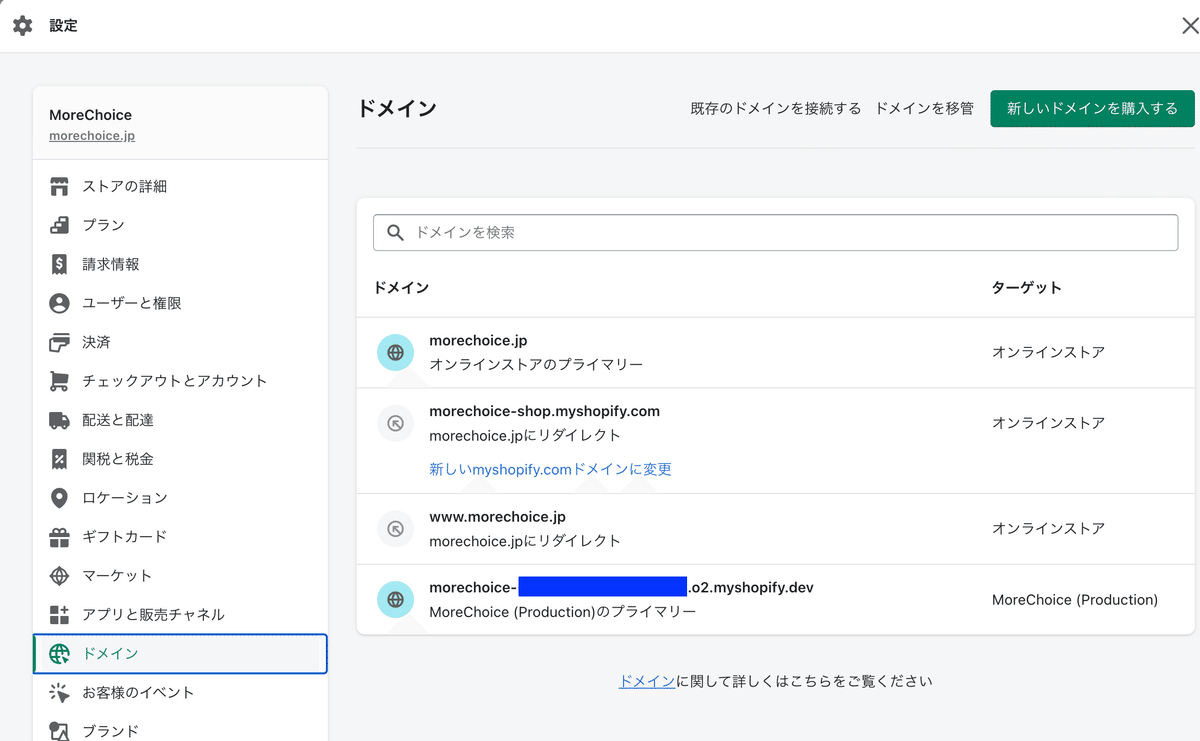Click the cart icon beside チェックアウトとアカウント
The height and width of the screenshot is (741, 1200).
pyautogui.click(x=59, y=381)
